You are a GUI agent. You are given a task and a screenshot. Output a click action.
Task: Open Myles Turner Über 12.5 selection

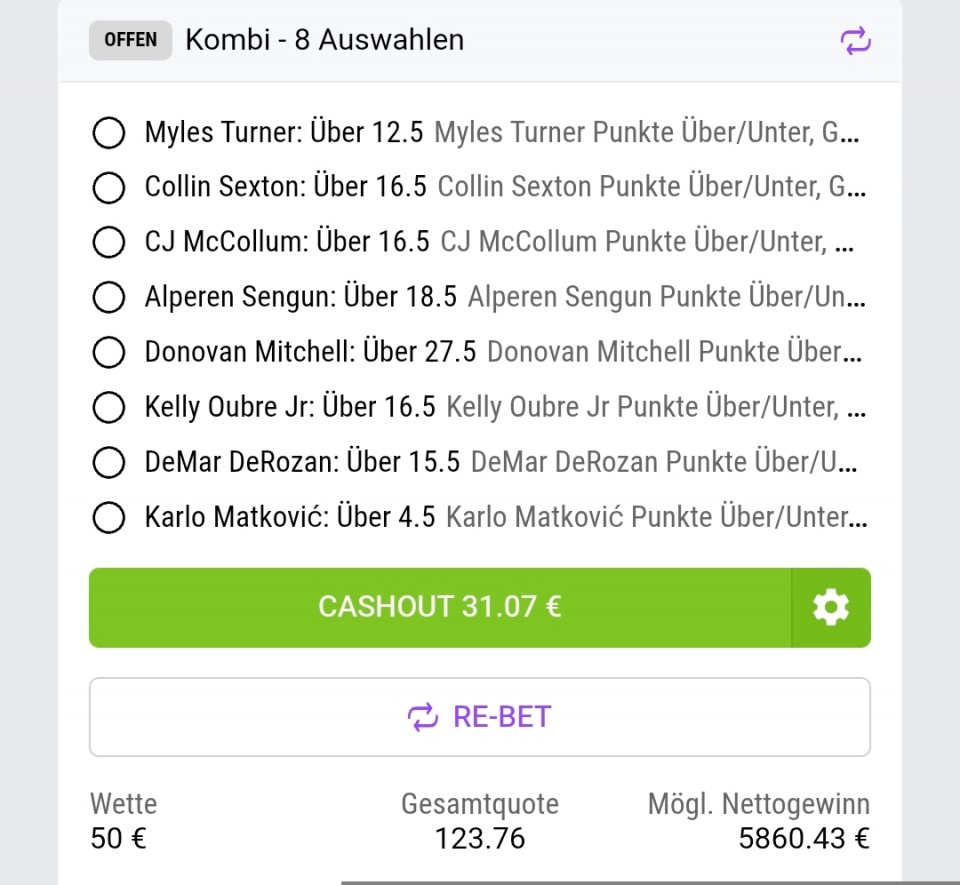coord(284,132)
